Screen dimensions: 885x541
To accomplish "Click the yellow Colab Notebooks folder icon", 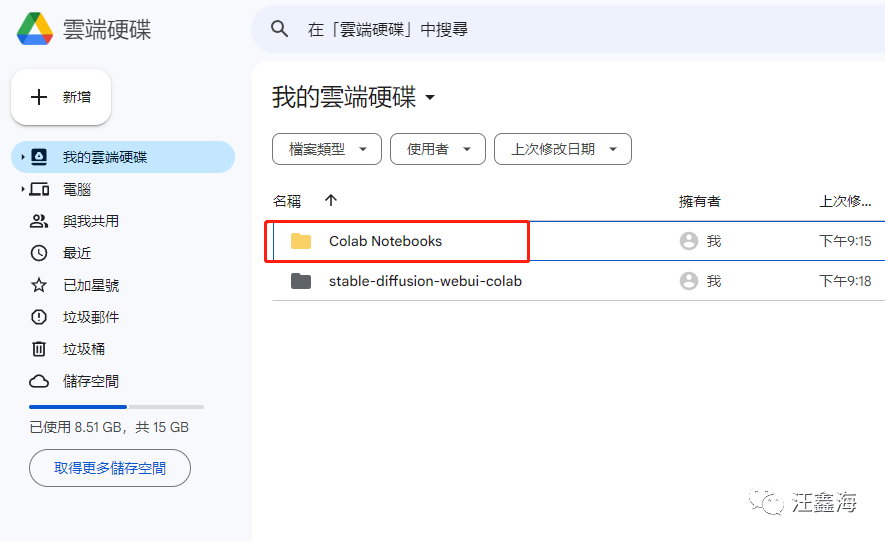I will (301, 241).
